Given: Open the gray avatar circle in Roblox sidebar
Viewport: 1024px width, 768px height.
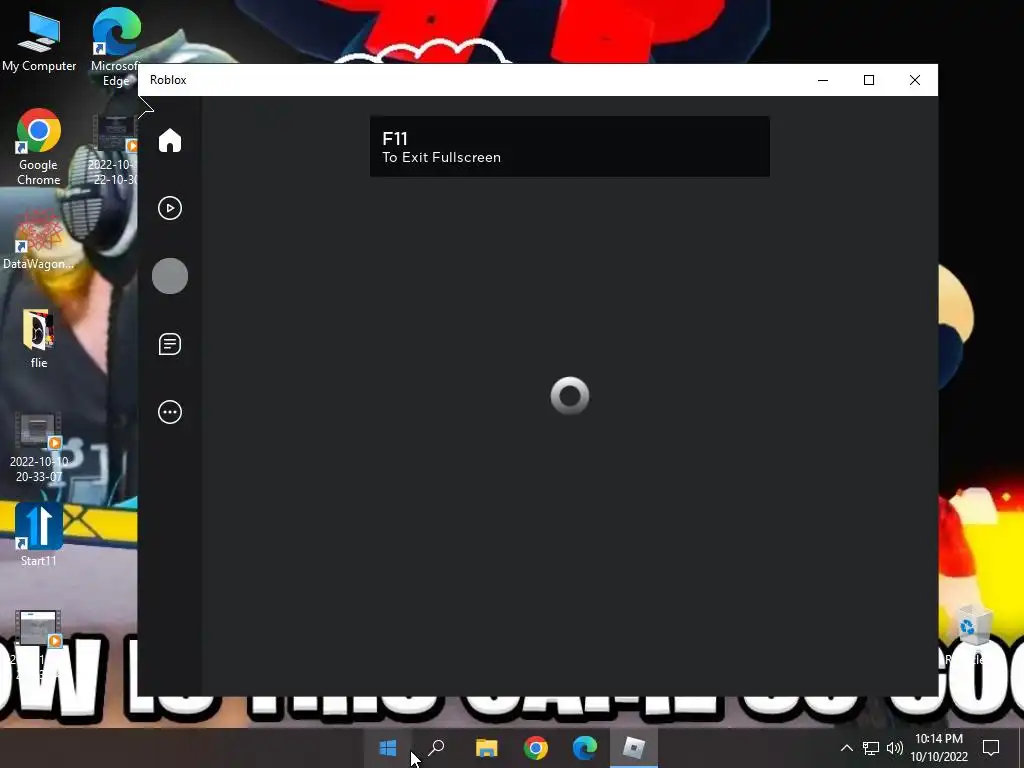Looking at the screenshot, I should [x=170, y=276].
